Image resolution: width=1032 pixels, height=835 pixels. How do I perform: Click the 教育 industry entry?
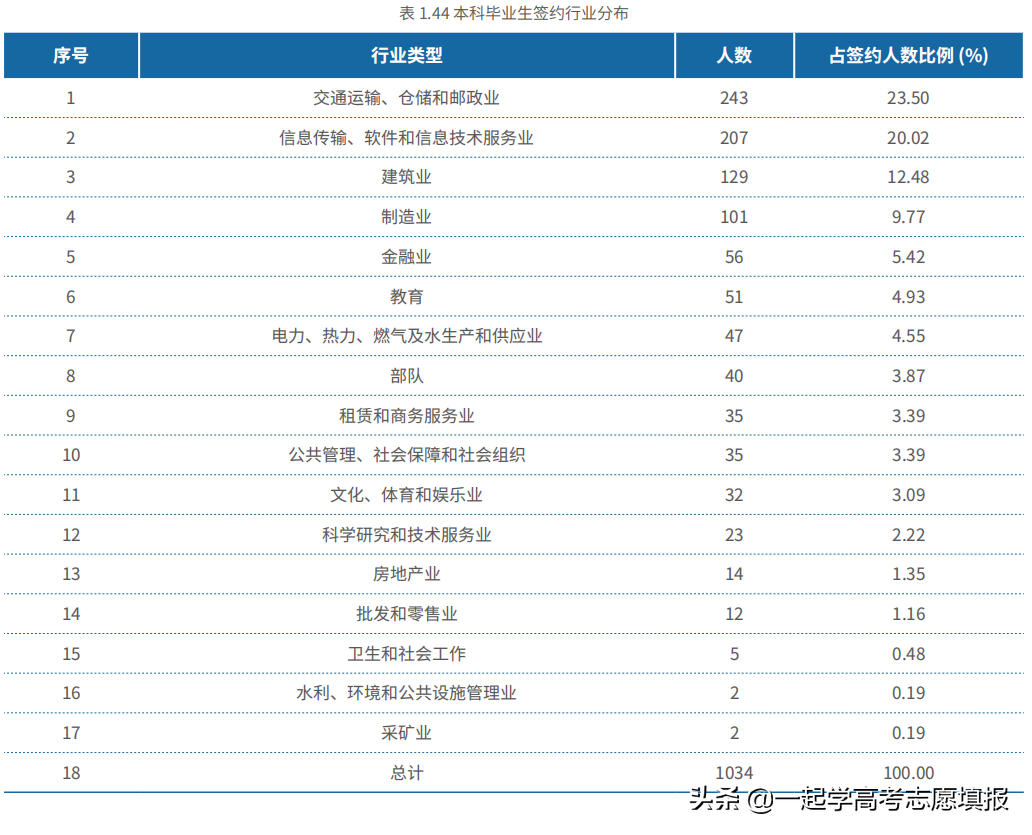(406, 296)
